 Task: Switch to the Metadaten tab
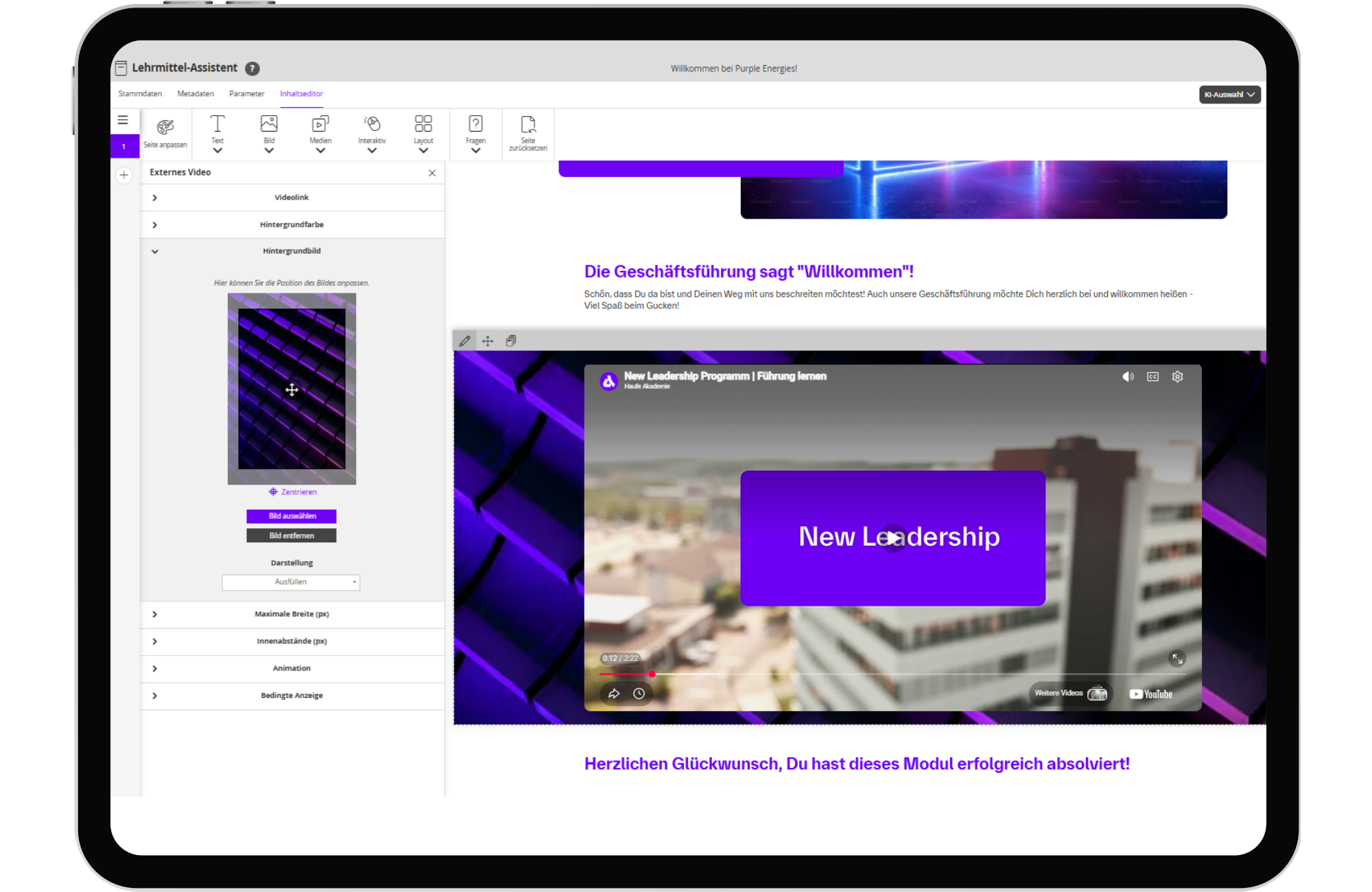pos(196,93)
